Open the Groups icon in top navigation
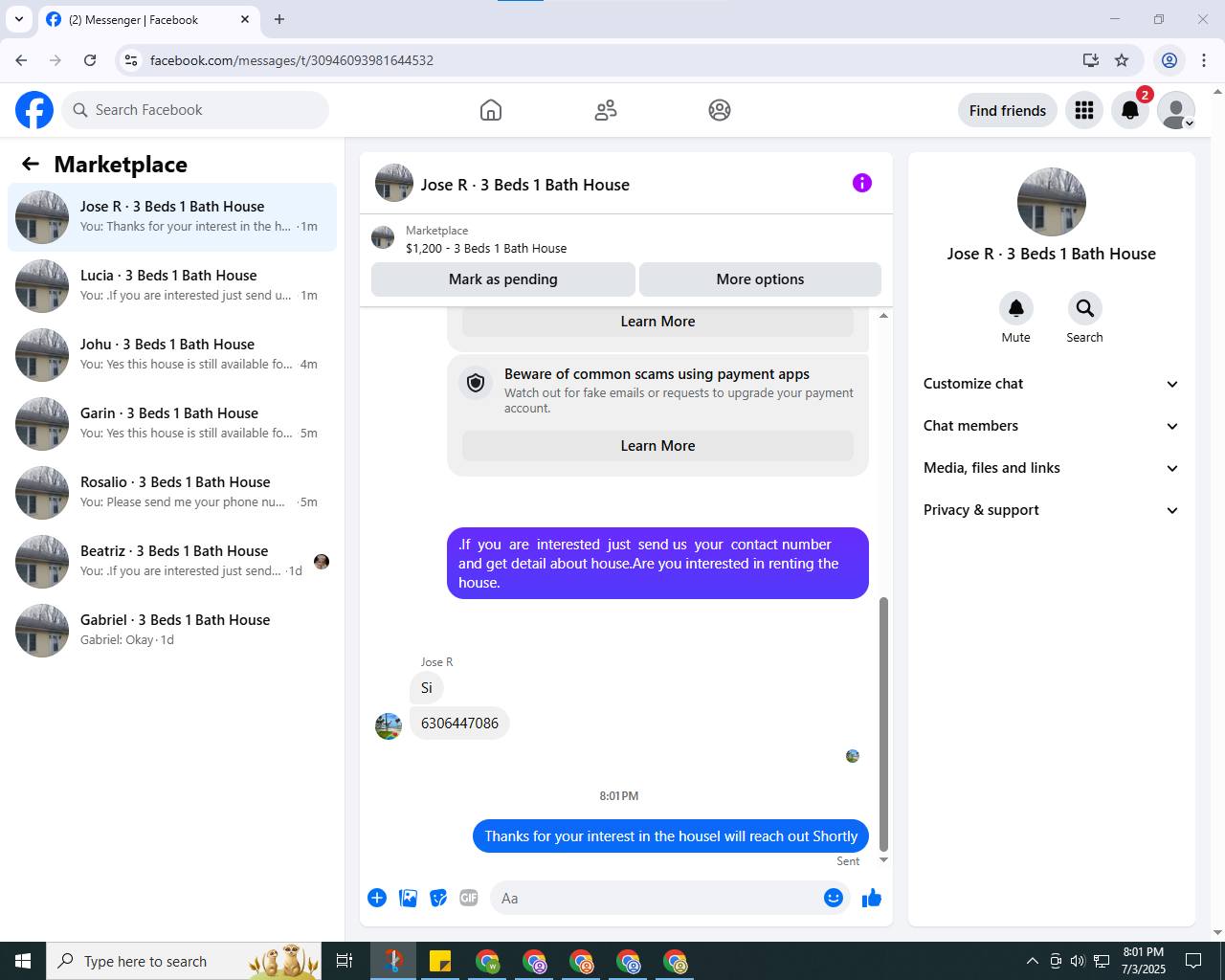The image size is (1225, 980). click(720, 110)
